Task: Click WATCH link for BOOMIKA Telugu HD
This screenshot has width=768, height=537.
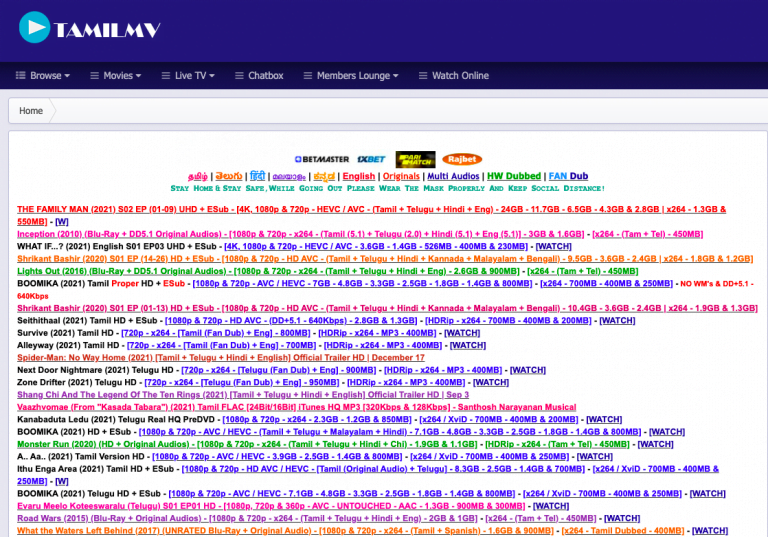Action: pyautogui.click(x=708, y=493)
